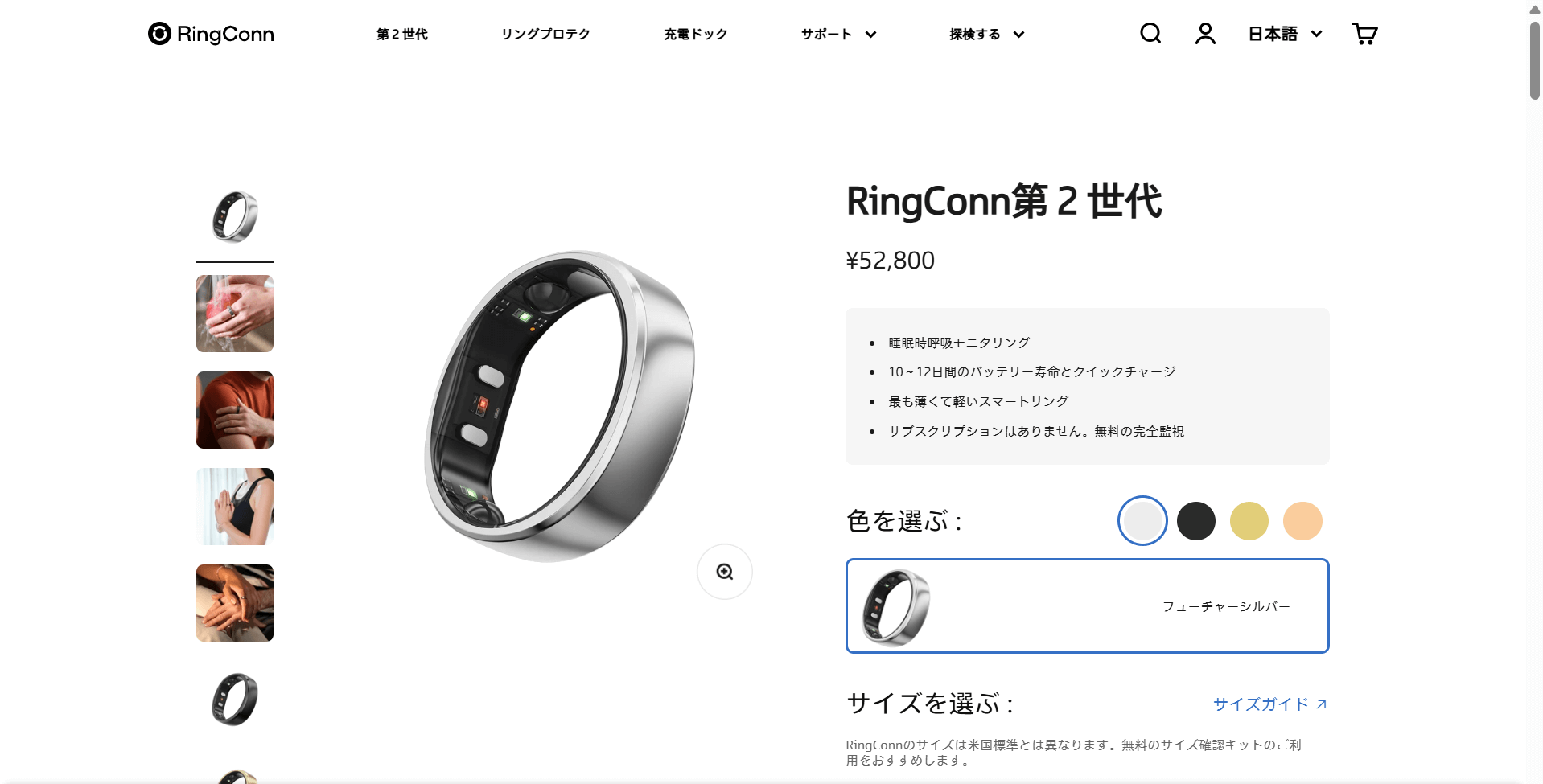Open the リングプロテク menu item
This screenshot has width=1543, height=784.
[x=545, y=34]
